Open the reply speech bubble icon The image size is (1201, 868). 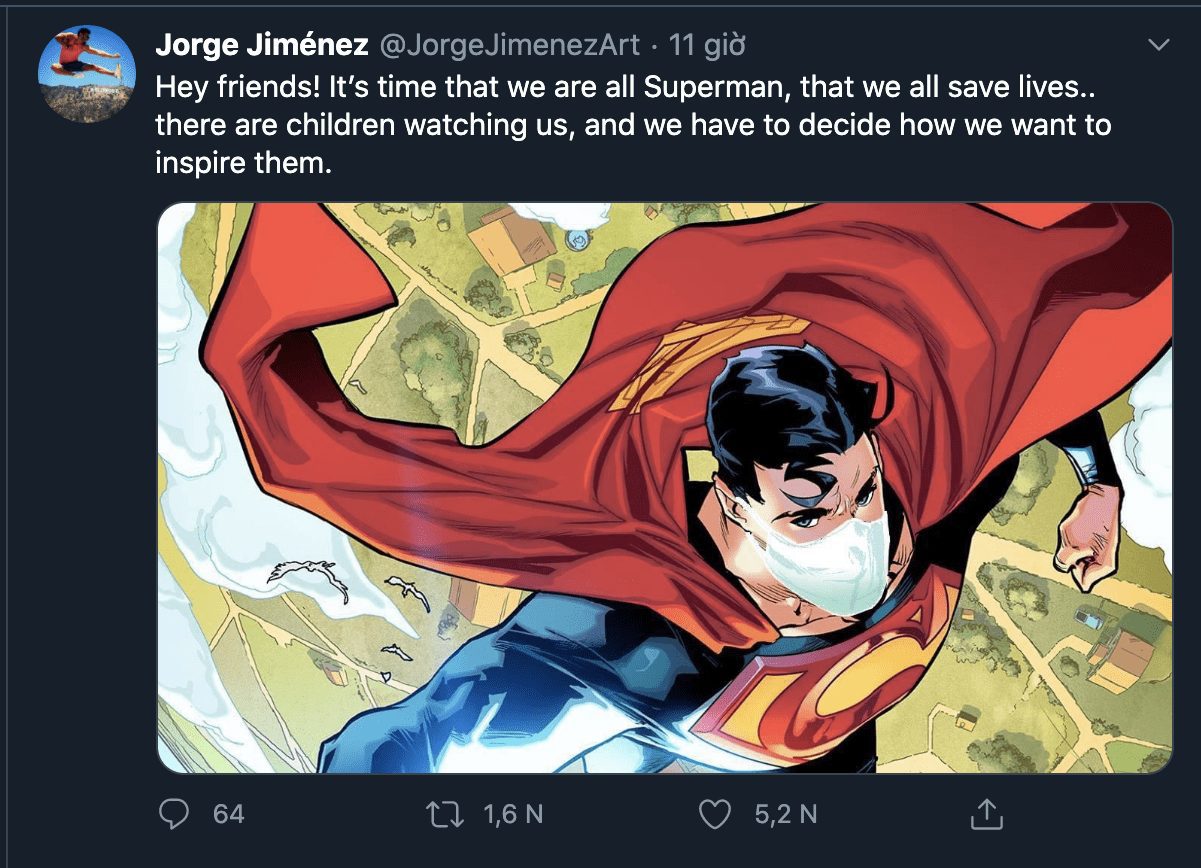coord(174,814)
